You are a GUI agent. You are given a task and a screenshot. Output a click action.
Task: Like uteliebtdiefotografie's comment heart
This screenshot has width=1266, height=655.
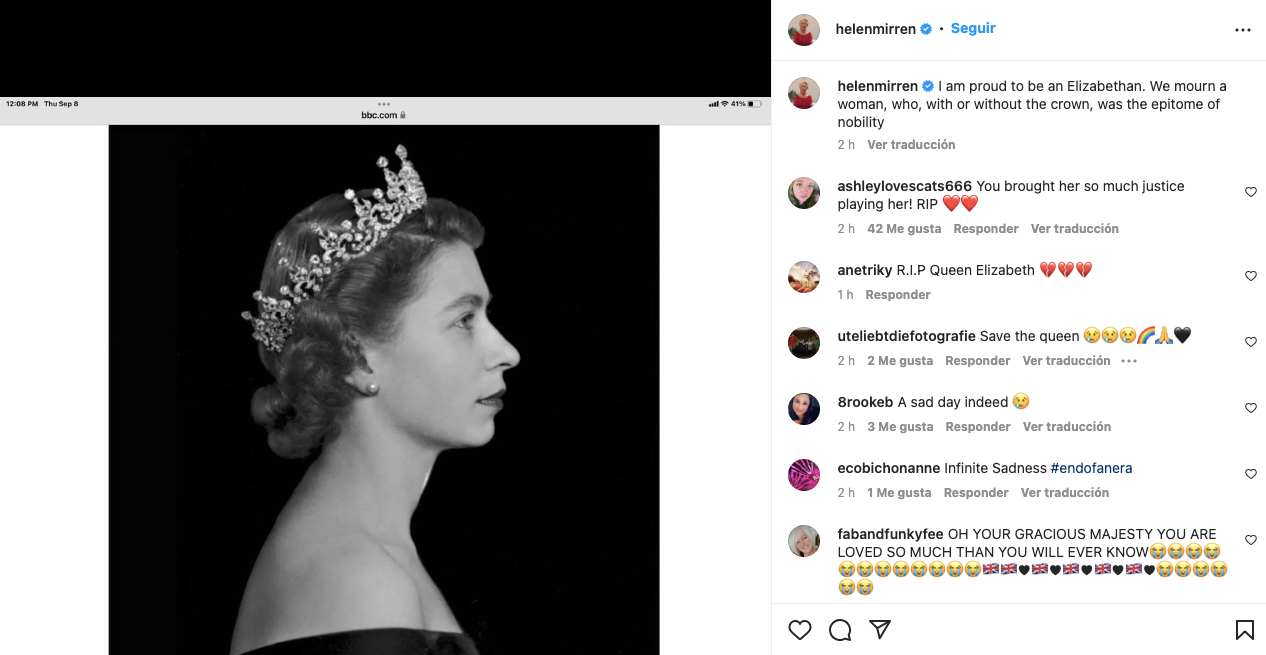tap(1250, 342)
